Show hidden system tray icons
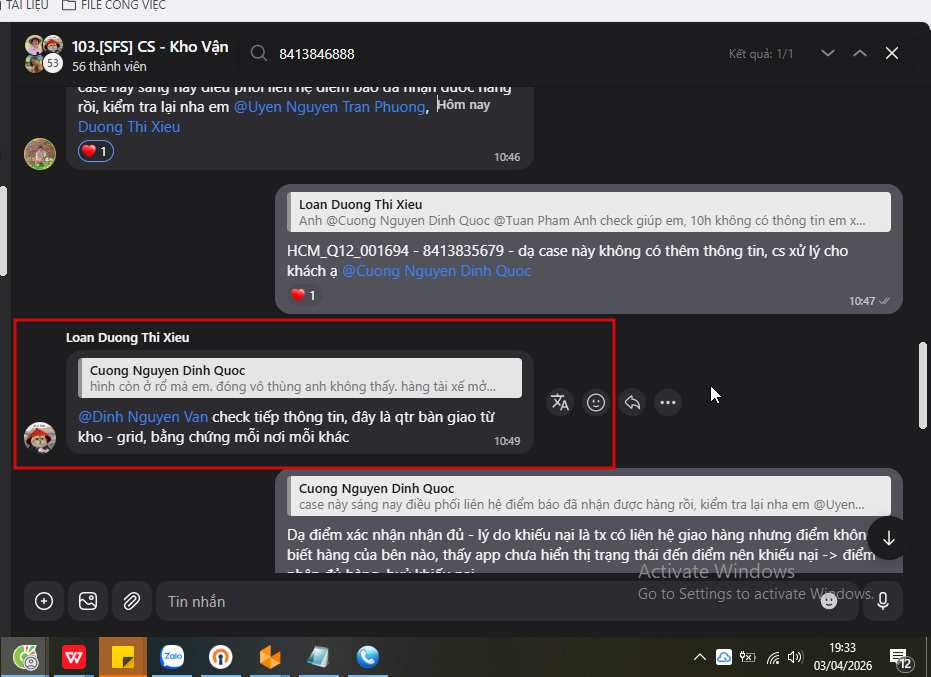 700,657
